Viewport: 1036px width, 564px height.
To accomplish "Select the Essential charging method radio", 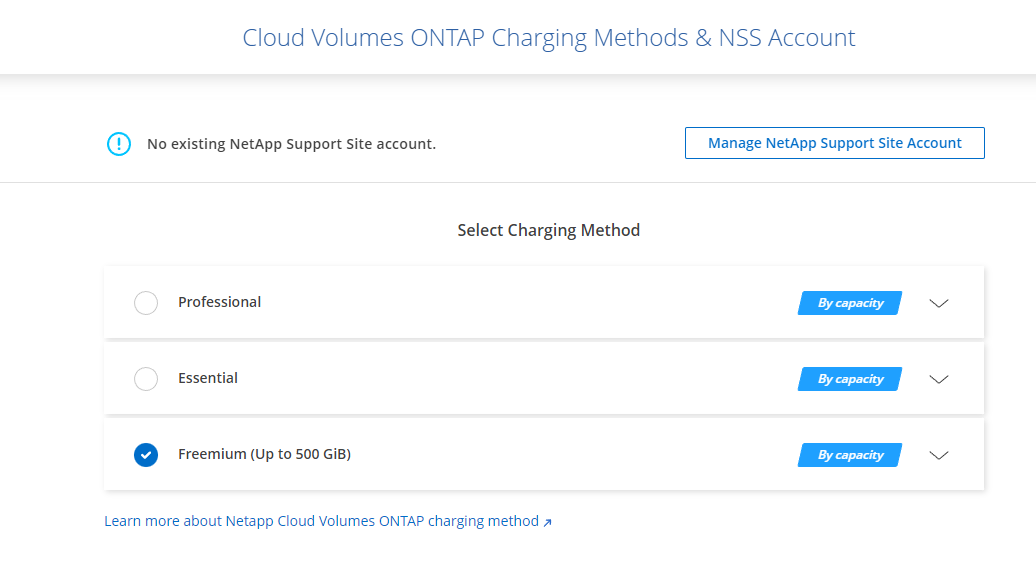I will pos(146,378).
